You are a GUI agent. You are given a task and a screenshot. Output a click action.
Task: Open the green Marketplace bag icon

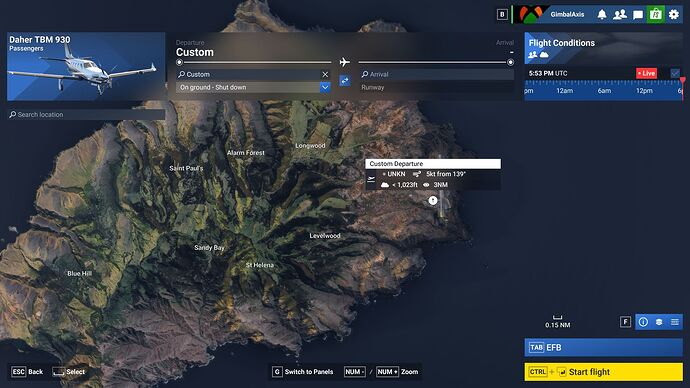(656, 15)
